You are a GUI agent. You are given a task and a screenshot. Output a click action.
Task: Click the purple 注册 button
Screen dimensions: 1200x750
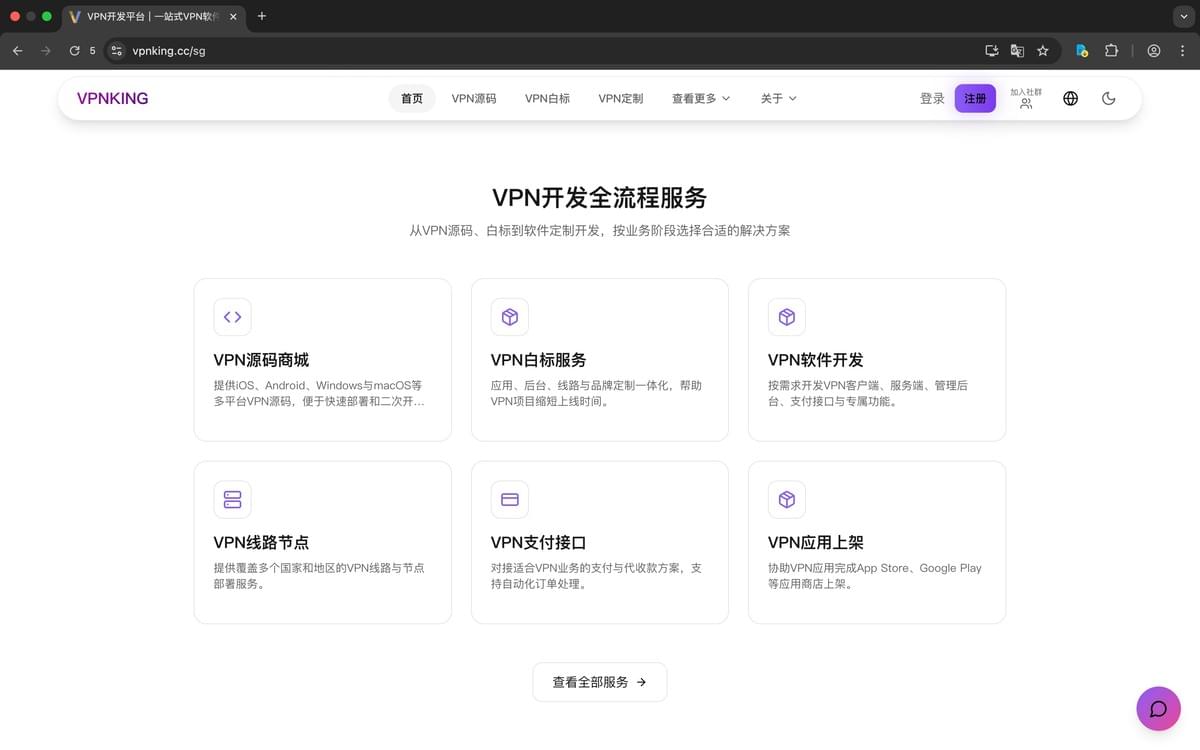point(975,98)
